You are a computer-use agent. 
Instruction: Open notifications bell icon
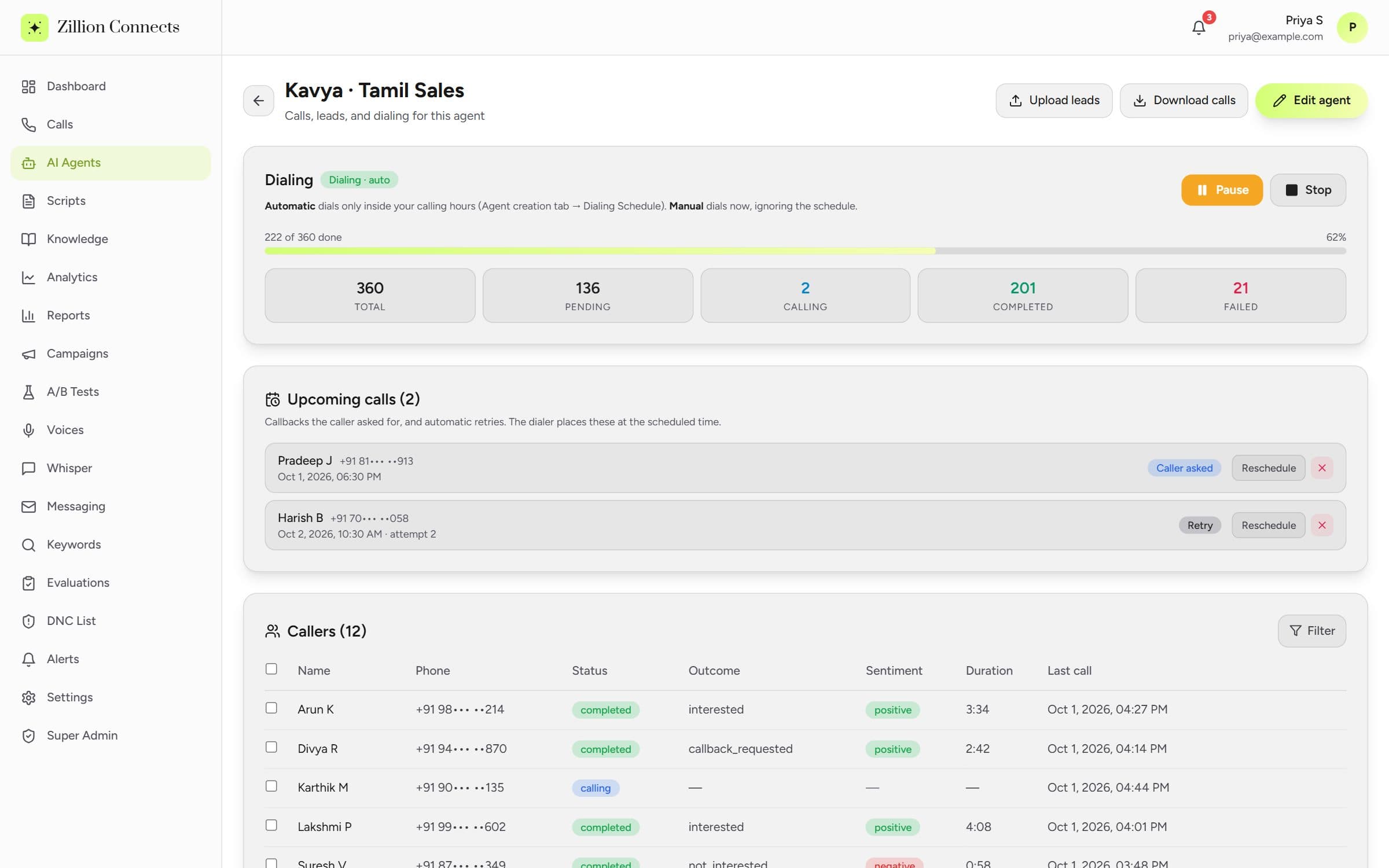[x=1199, y=27]
